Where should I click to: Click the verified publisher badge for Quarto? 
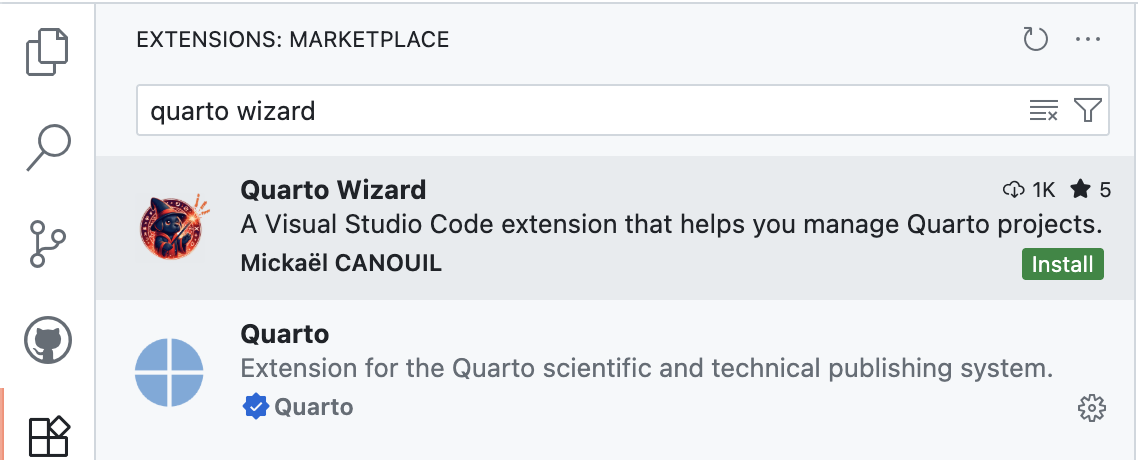coord(255,407)
